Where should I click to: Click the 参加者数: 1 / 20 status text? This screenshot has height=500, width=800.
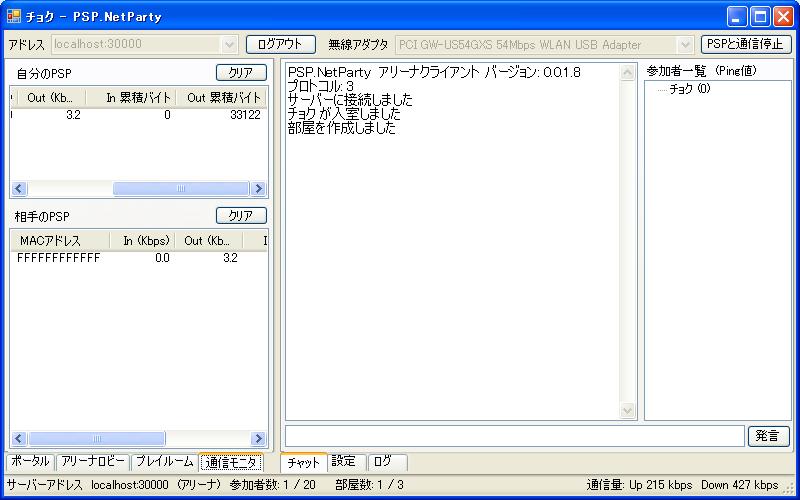272,485
